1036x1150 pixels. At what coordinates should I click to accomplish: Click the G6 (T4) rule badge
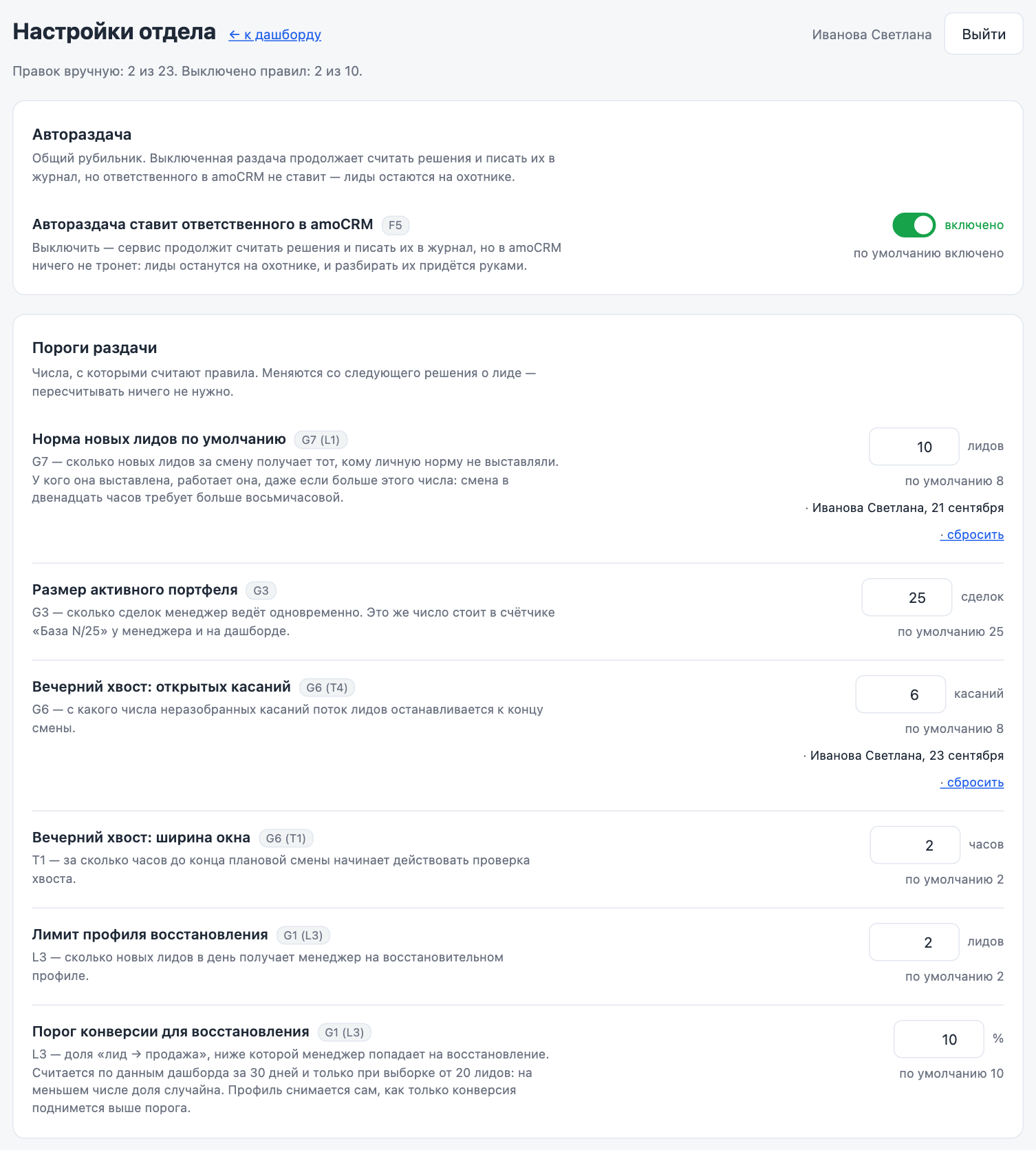click(327, 688)
